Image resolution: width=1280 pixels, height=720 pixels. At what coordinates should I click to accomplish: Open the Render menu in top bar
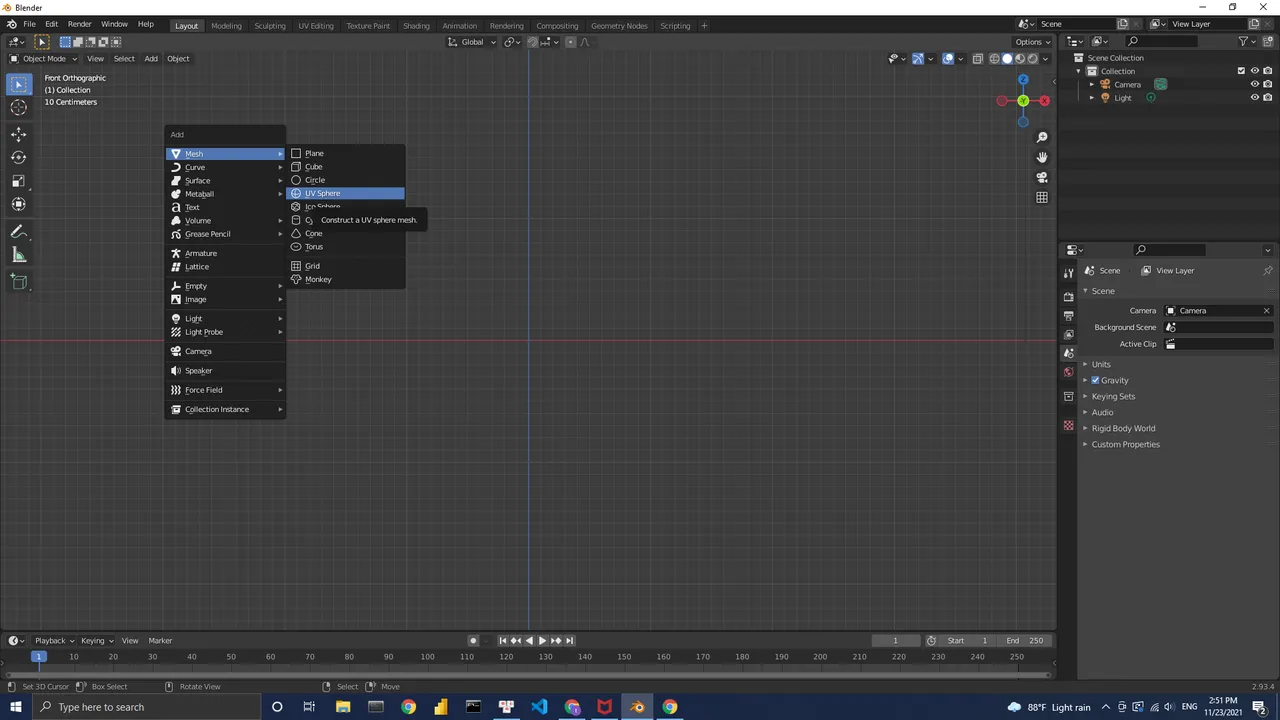click(79, 24)
